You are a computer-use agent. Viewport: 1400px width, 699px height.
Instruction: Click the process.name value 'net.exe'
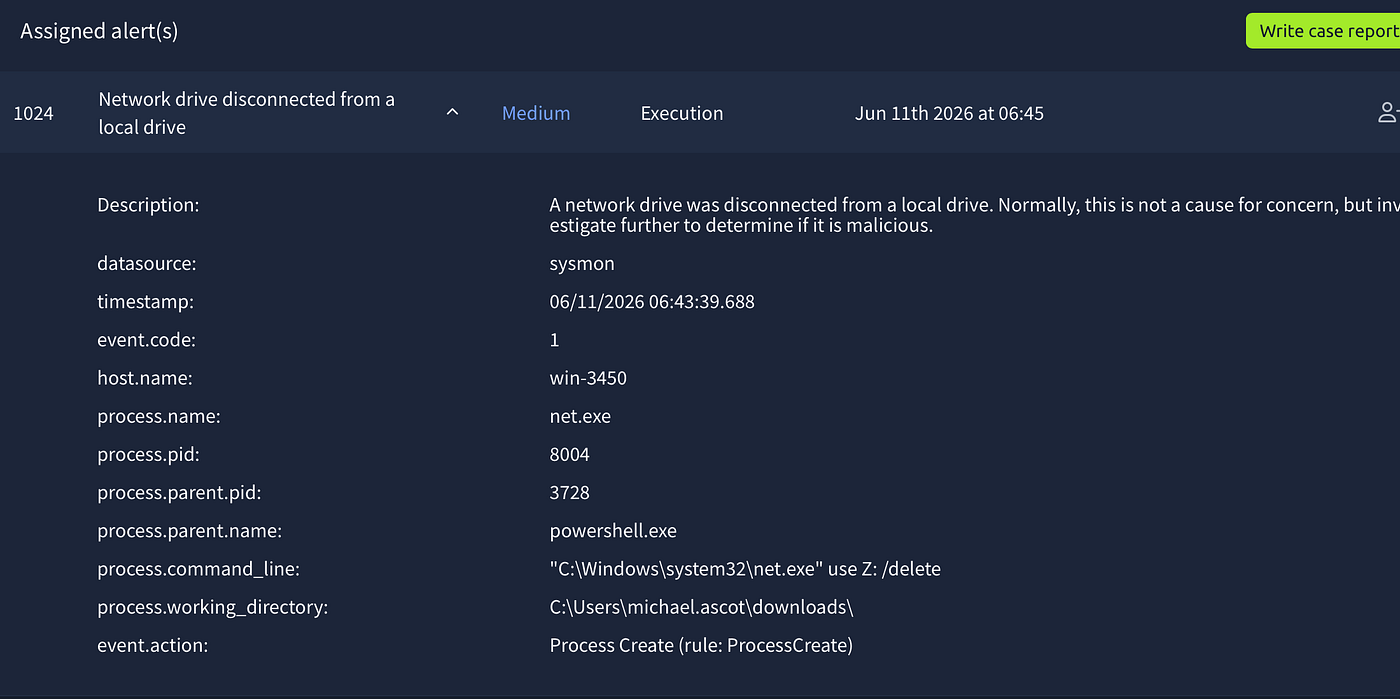coord(580,416)
